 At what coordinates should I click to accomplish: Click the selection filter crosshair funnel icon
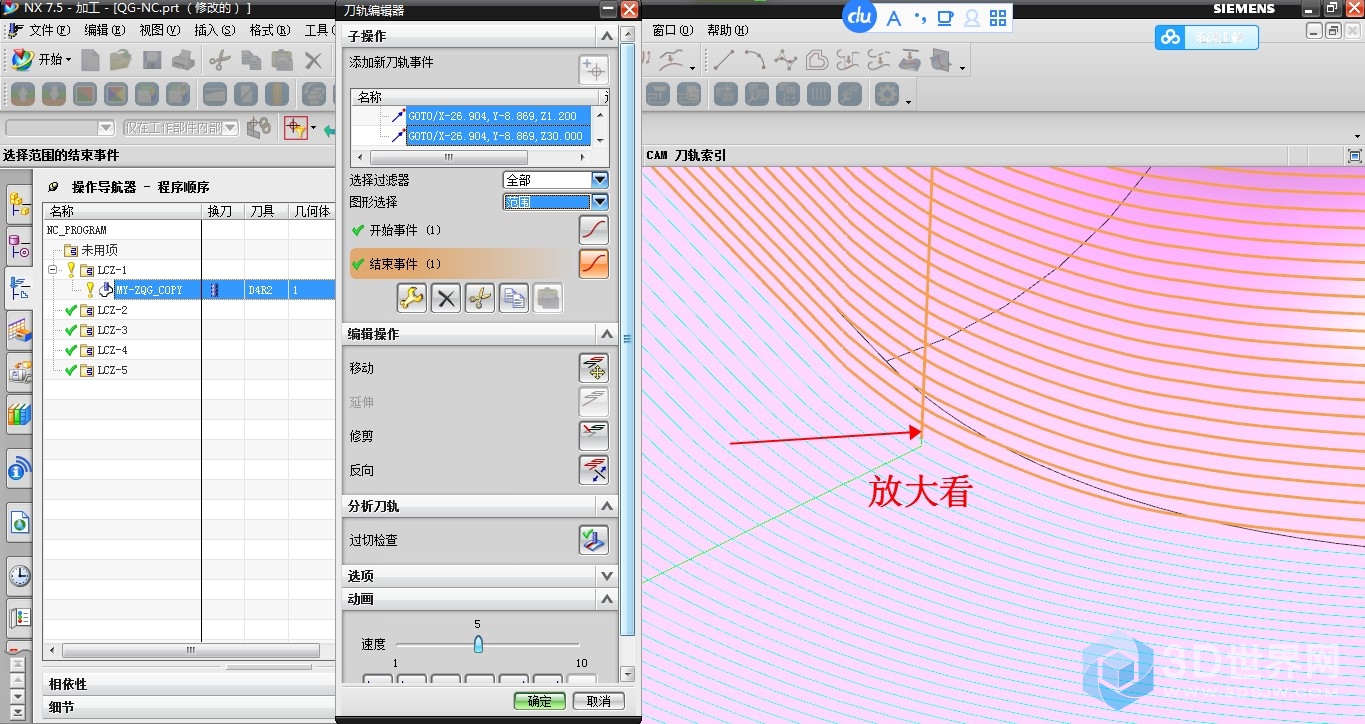pyautogui.click(x=295, y=128)
